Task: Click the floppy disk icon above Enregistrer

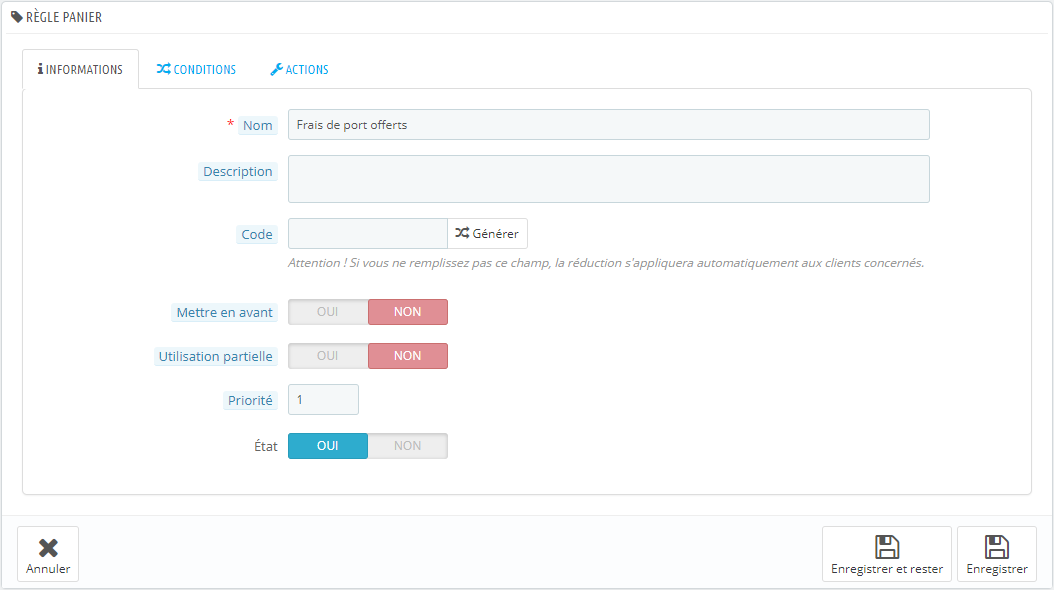Action: coord(997,547)
